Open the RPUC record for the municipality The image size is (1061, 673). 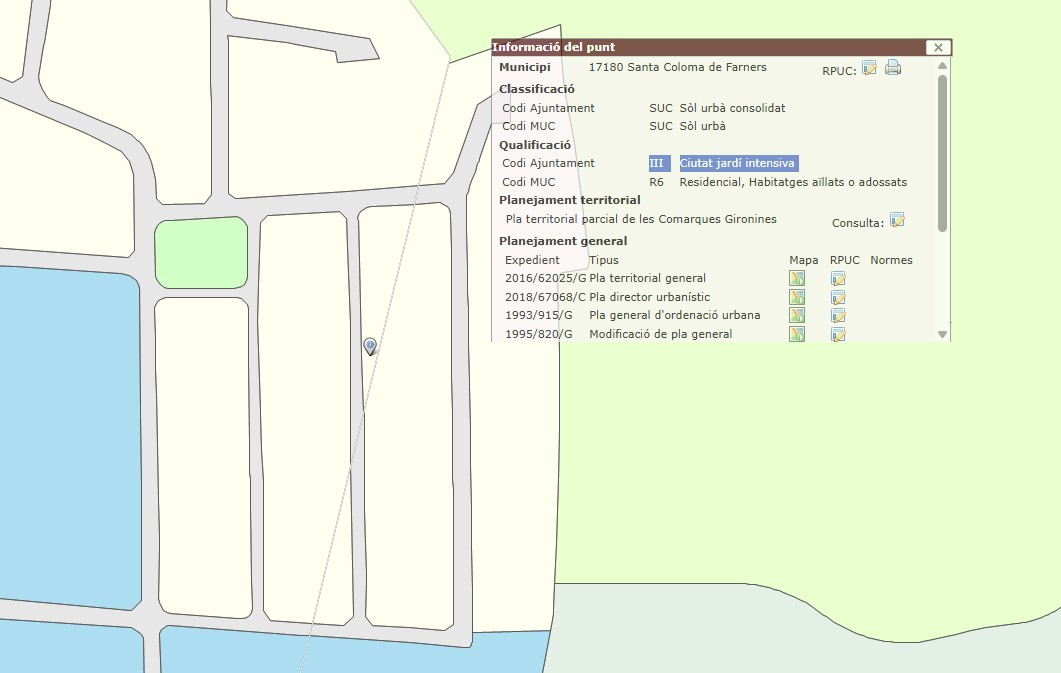click(869, 68)
